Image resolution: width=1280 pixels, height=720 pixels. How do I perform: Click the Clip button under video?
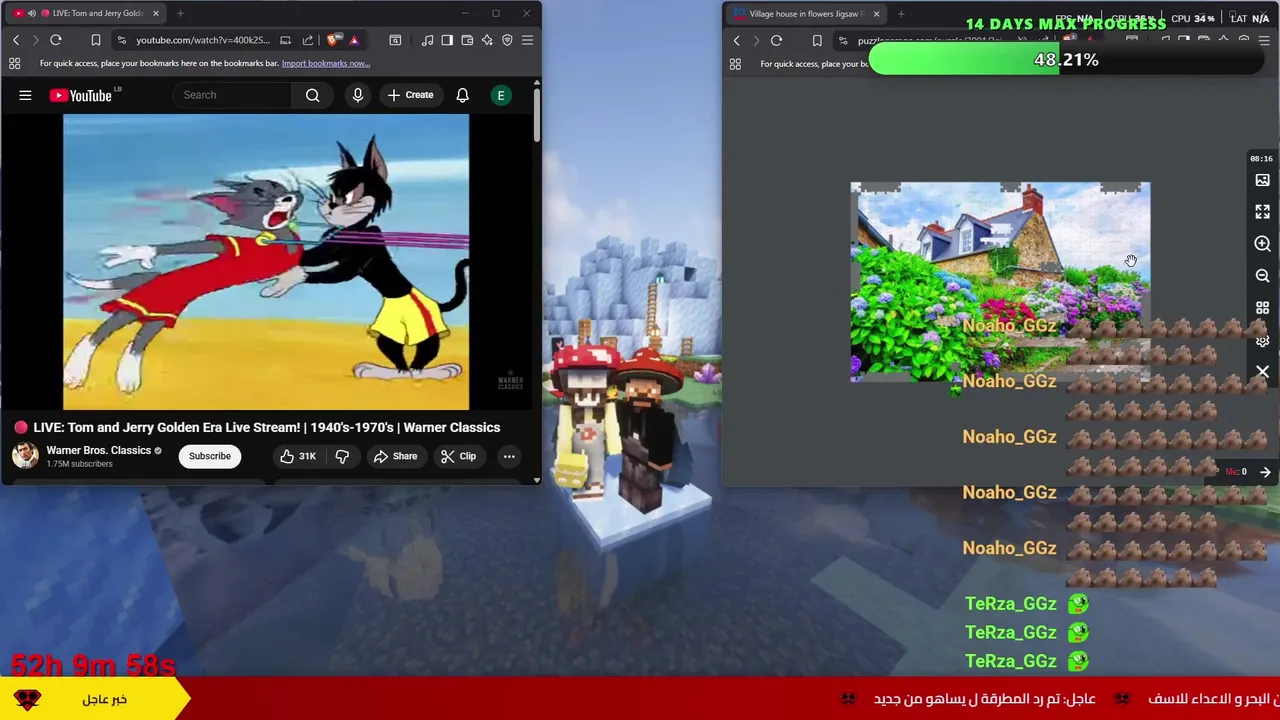[458, 456]
